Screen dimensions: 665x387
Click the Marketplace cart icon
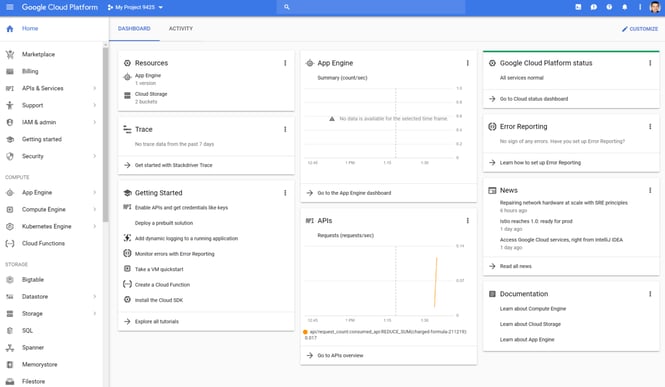pos(10,54)
